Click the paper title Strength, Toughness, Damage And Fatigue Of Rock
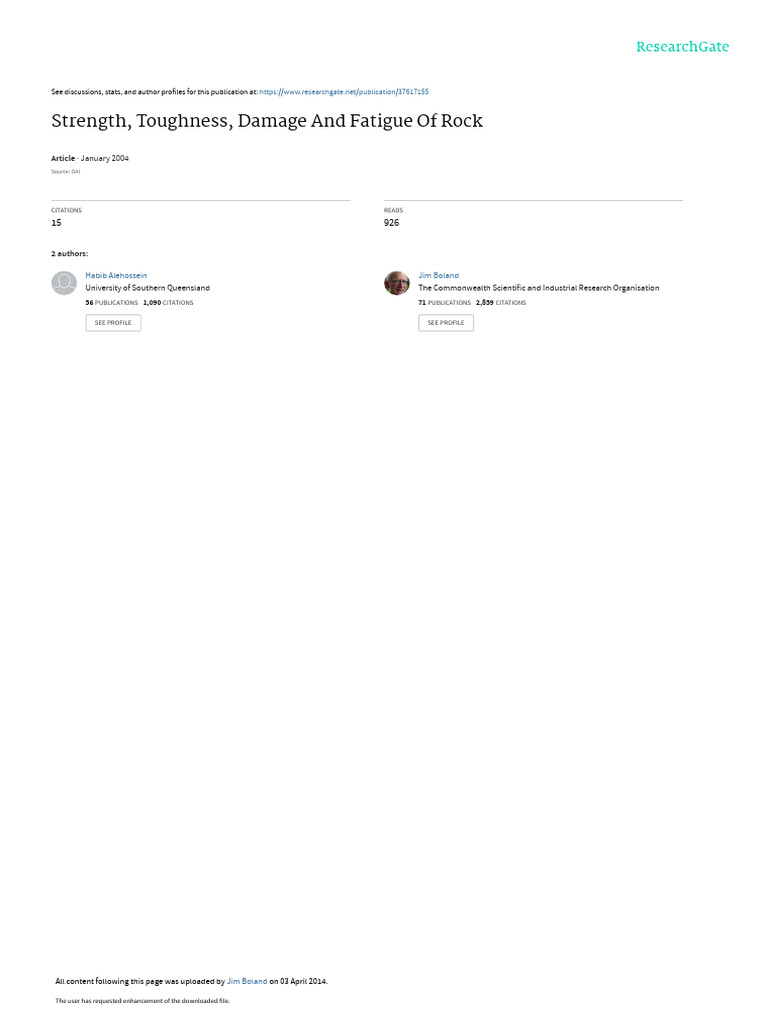 (x=266, y=121)
